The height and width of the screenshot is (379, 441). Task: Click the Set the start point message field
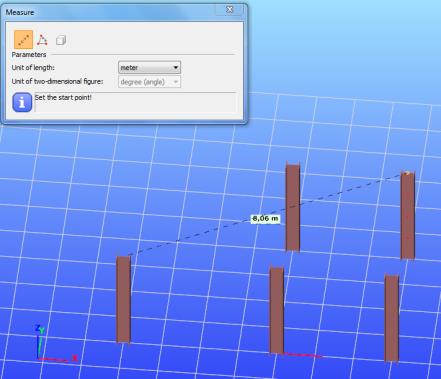click(x=135, y=102)
